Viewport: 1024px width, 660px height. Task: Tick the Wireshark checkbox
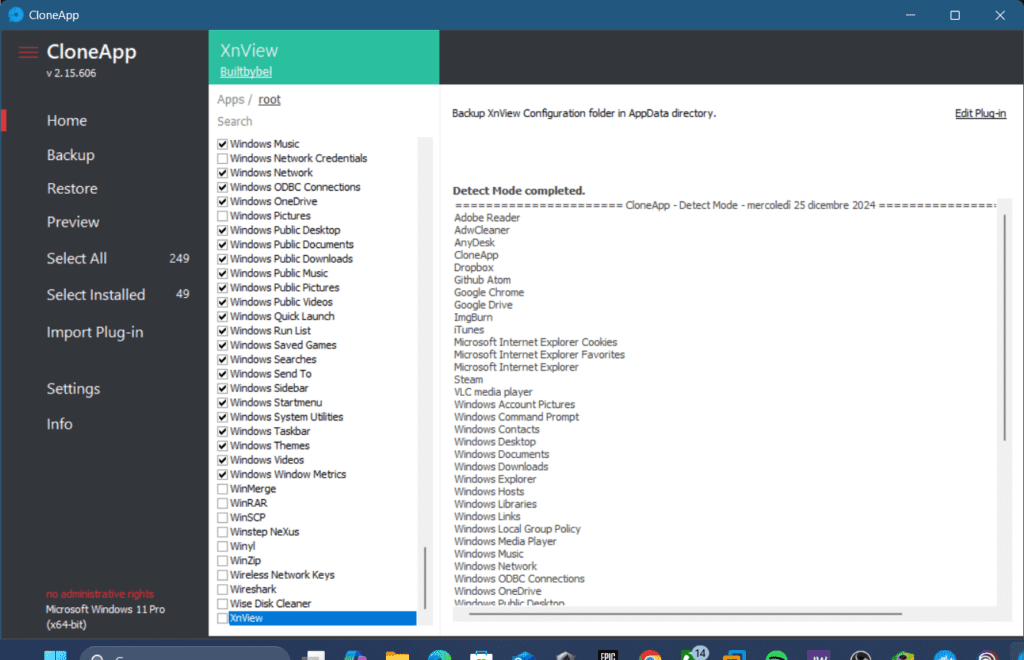(223, 590)
